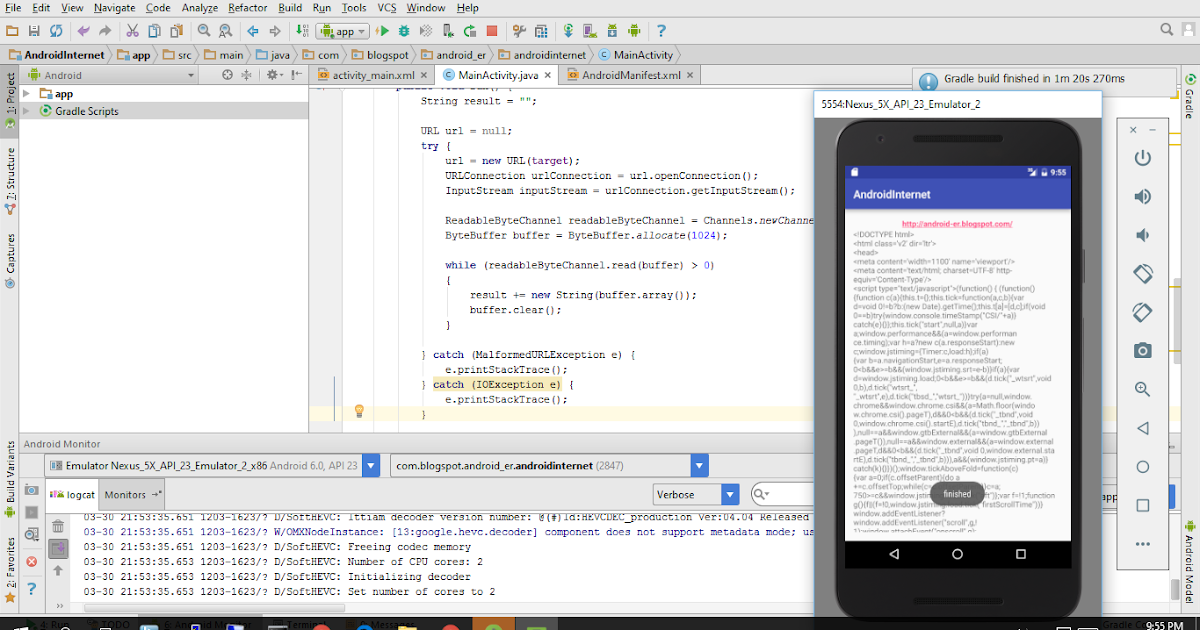Image resolution: width=1200 pixels, height=630 pixels.
Task: Open the 'app' run configuration dropdown
Action: 343,31
